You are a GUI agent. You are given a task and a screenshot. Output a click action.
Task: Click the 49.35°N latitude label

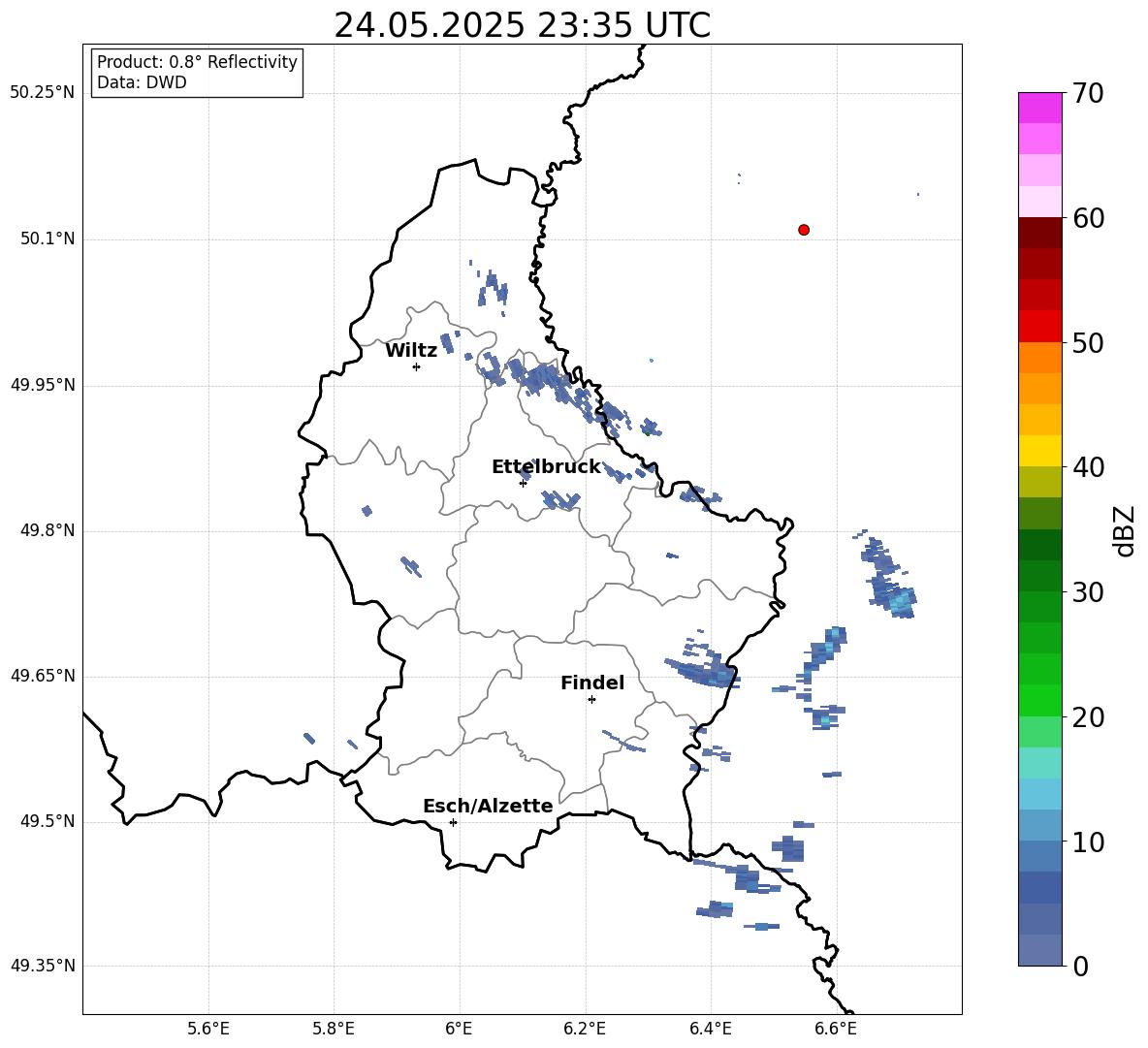[43, 966]
